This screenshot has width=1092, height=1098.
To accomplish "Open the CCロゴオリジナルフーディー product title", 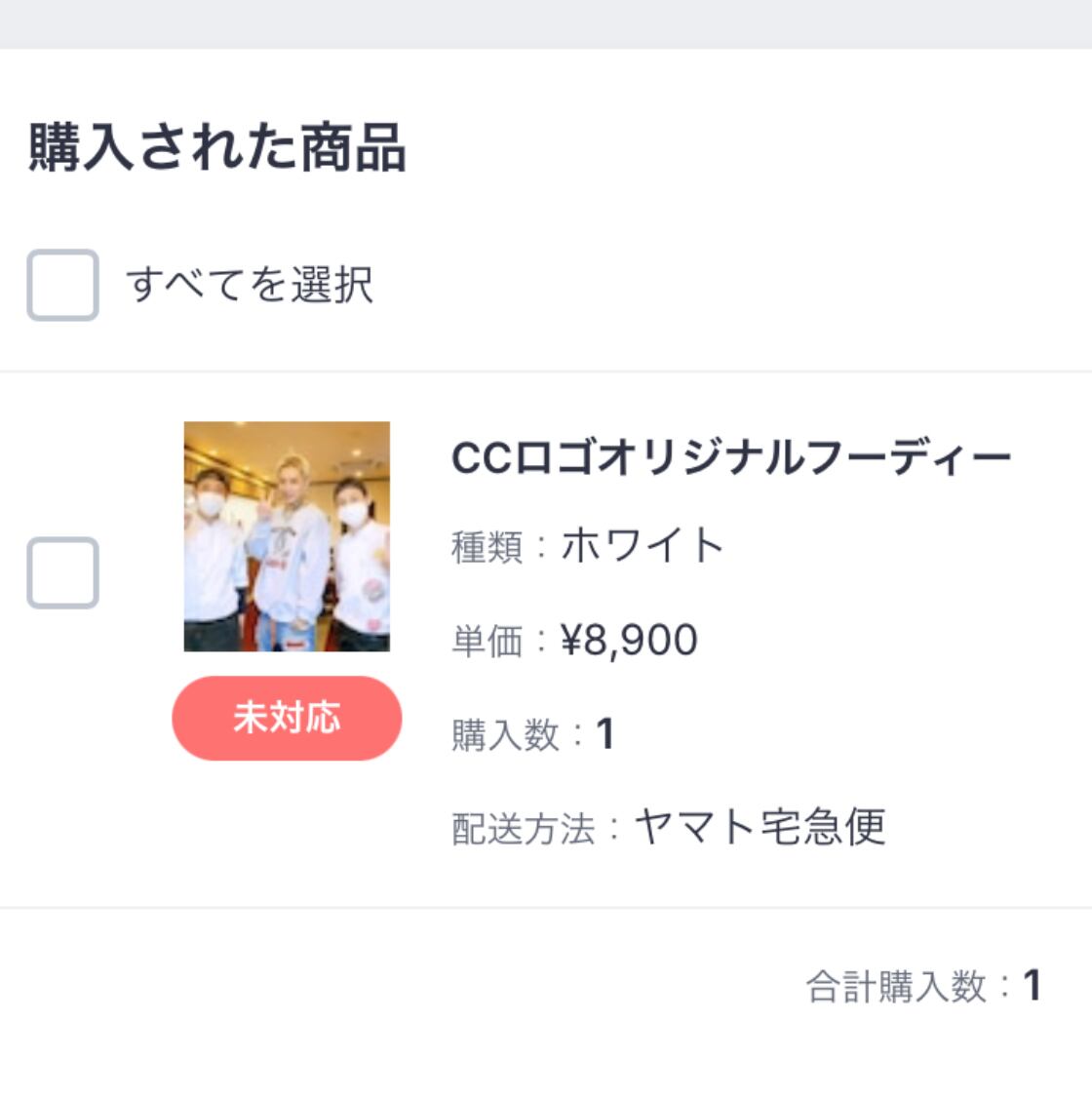I will 731,457.
